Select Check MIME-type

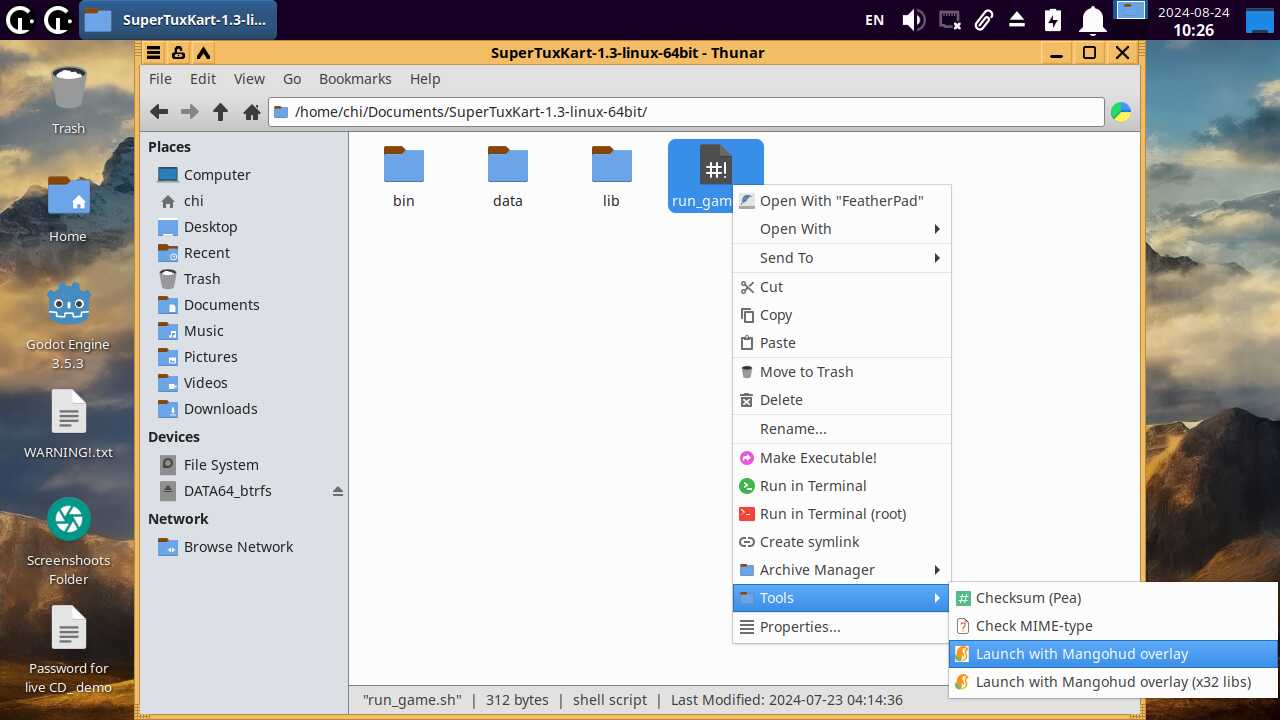pos(1113,626)
